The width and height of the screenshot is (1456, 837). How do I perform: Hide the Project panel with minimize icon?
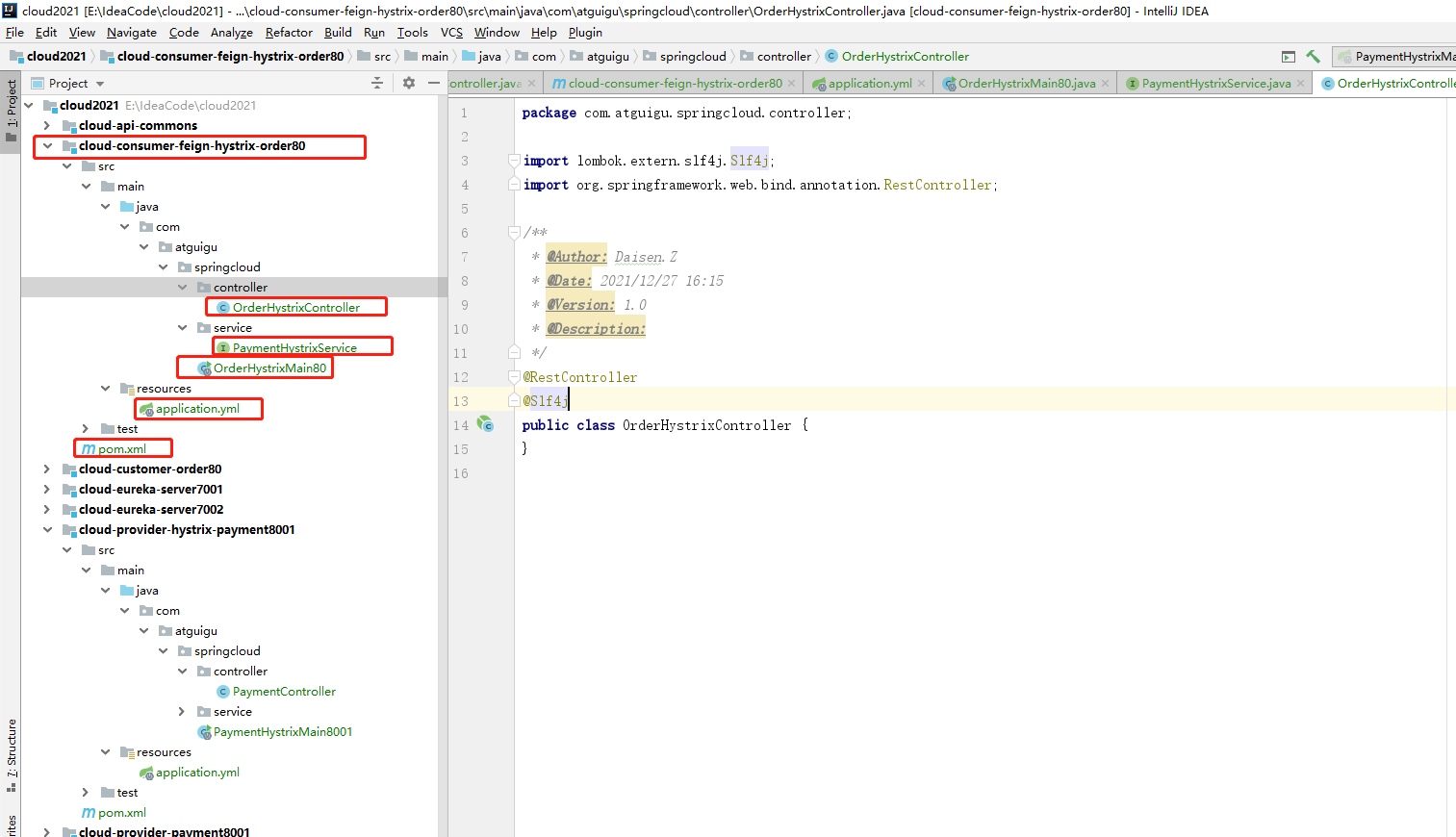[x=434, y=84]
